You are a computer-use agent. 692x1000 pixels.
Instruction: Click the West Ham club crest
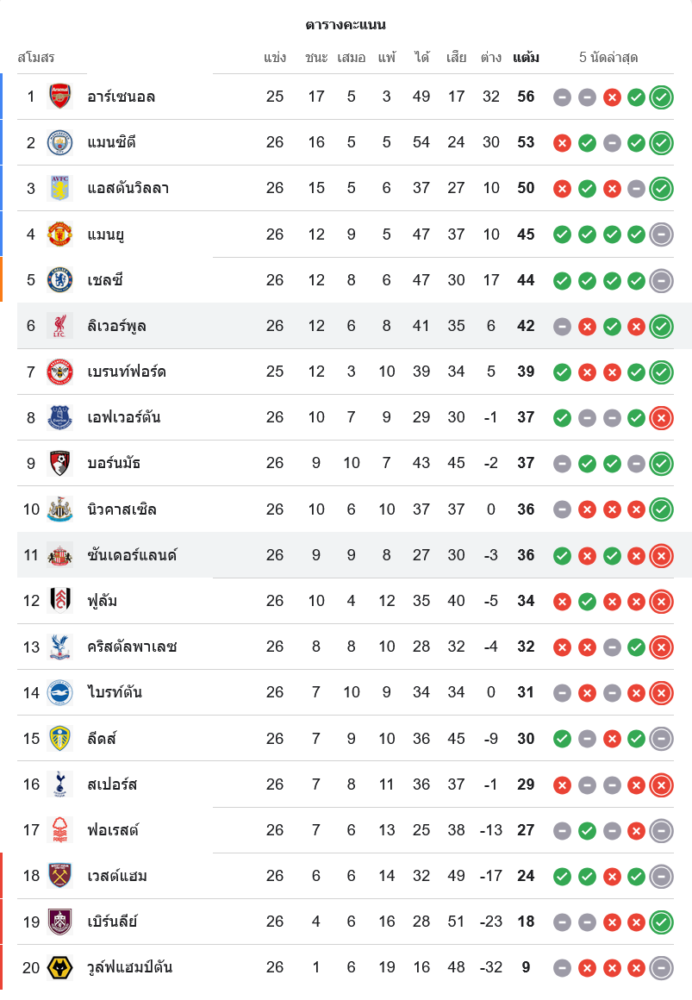pos(60,876)
